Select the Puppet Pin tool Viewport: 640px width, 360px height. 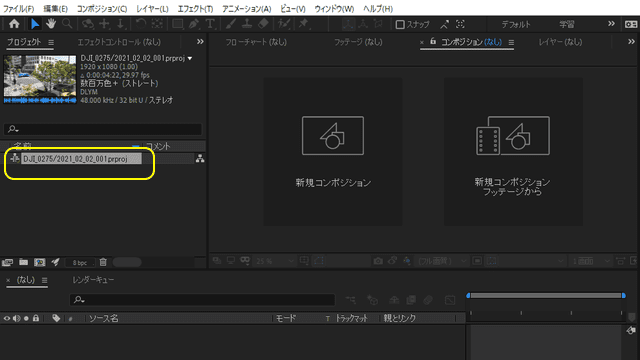(x=304, y=24)
